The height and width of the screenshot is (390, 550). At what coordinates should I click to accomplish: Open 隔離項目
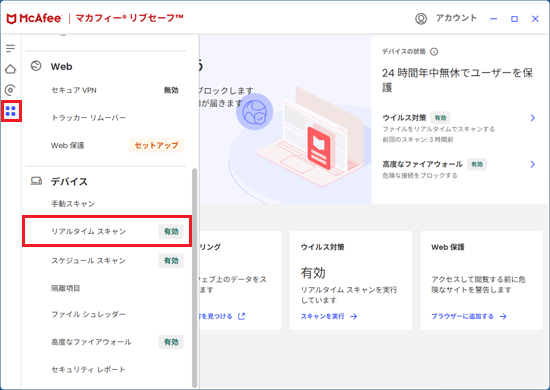66,288
